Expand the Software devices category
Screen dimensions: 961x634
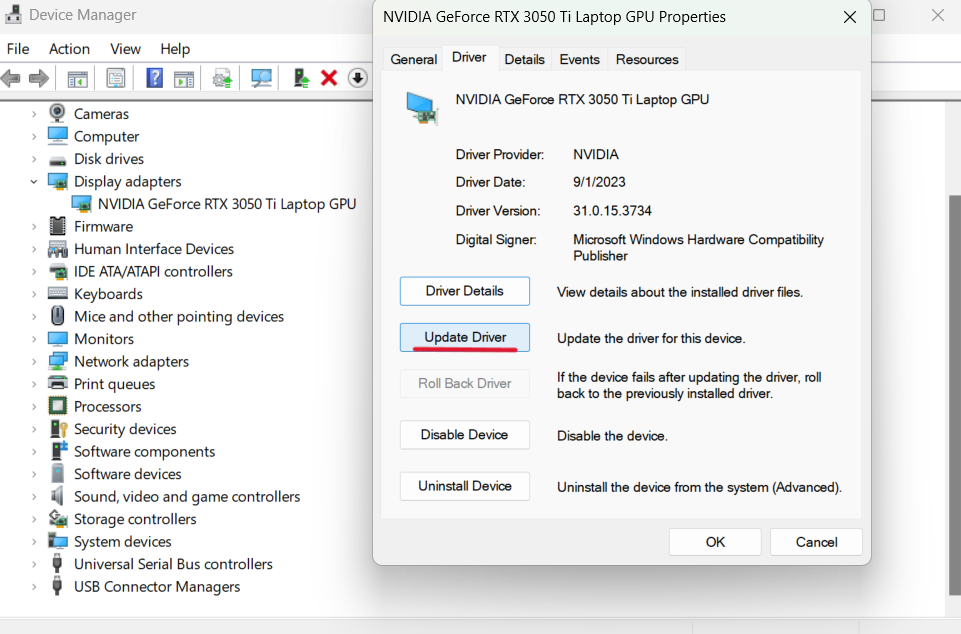[34, 475]
